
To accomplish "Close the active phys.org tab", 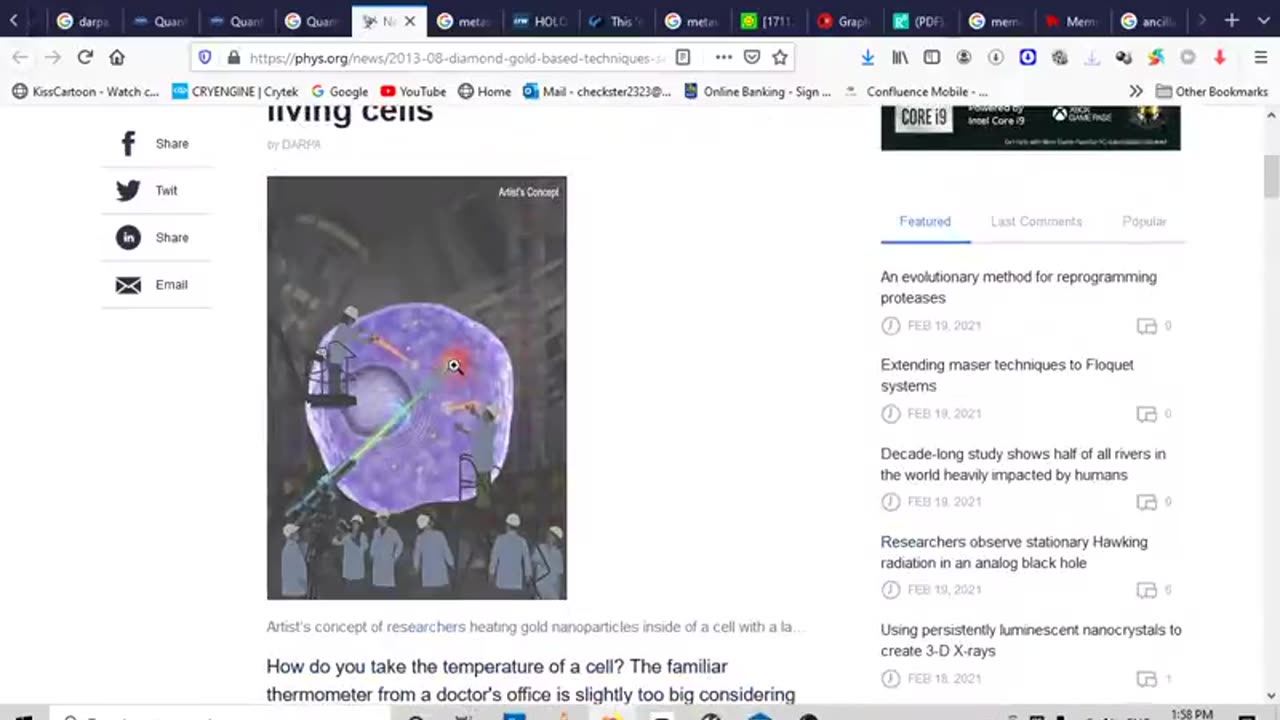I will point(409,20).
